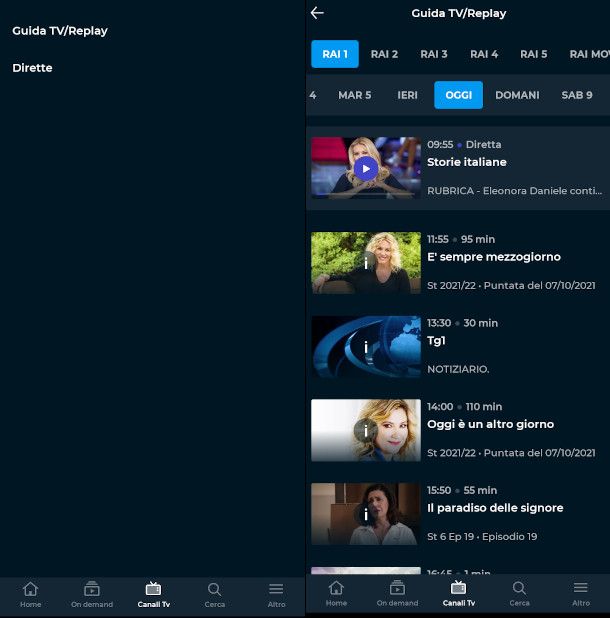Switch to the RAI 5 channel tab
The height and width of the screenshot is (618, 610).
click(534, 54)
